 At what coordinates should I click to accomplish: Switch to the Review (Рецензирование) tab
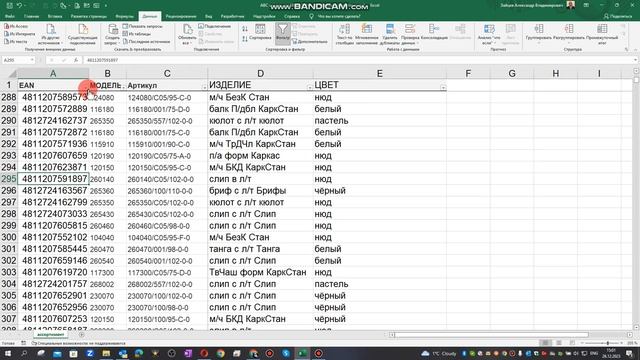pos(181,16)
